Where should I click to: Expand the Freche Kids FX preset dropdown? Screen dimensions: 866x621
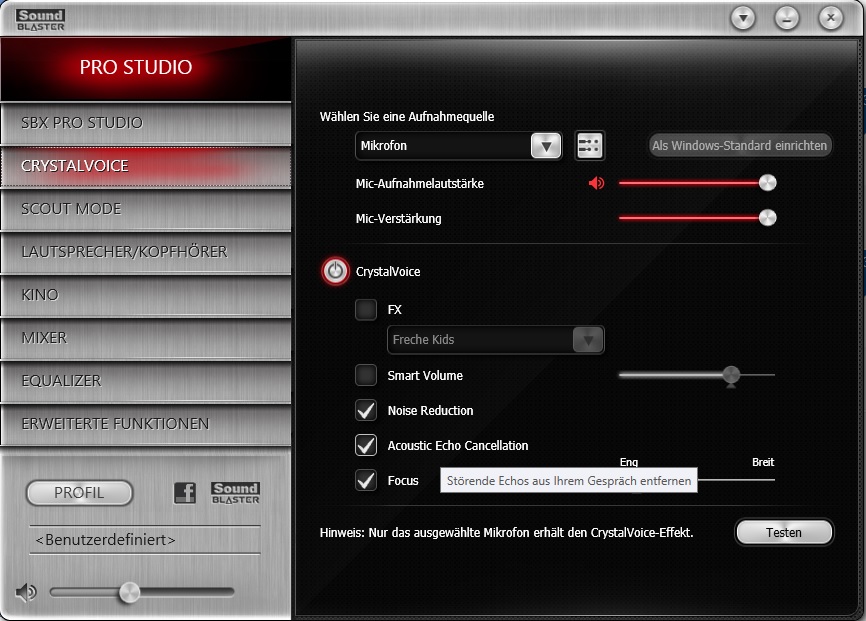pos(495,339)
